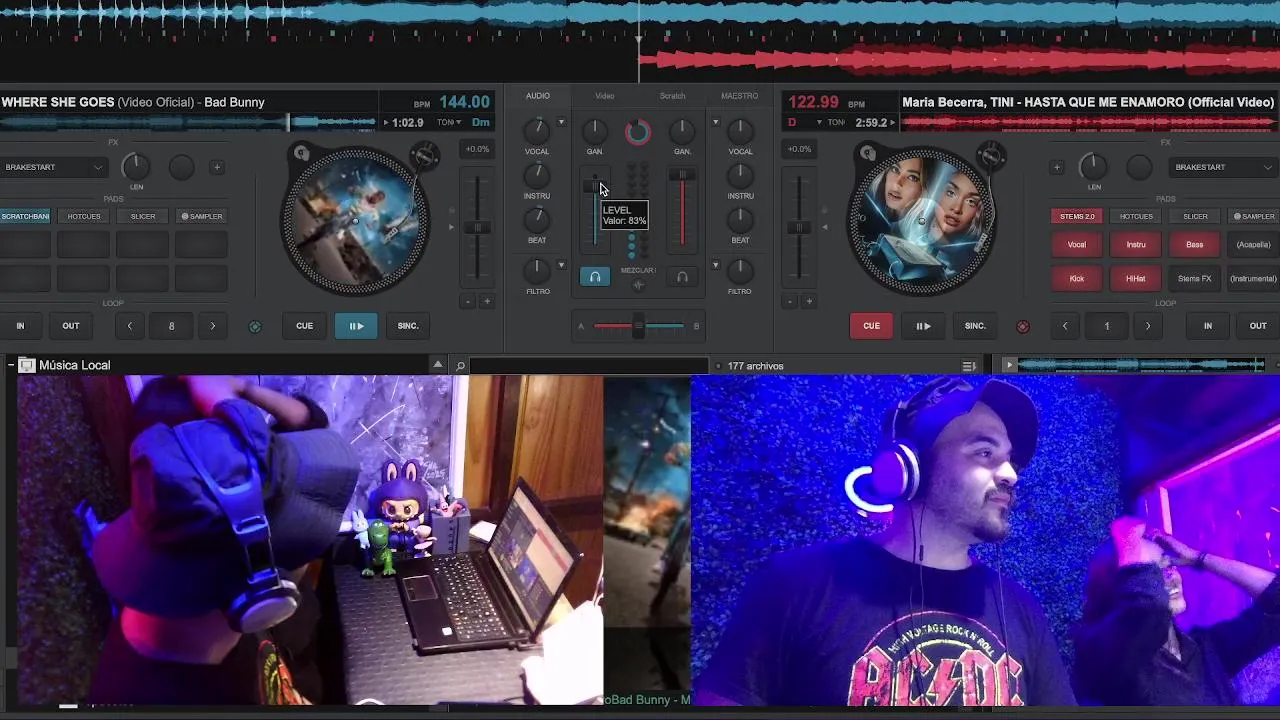Click the left deck tonearm head
Screen dimensions: 1280x720
(426, 156)
